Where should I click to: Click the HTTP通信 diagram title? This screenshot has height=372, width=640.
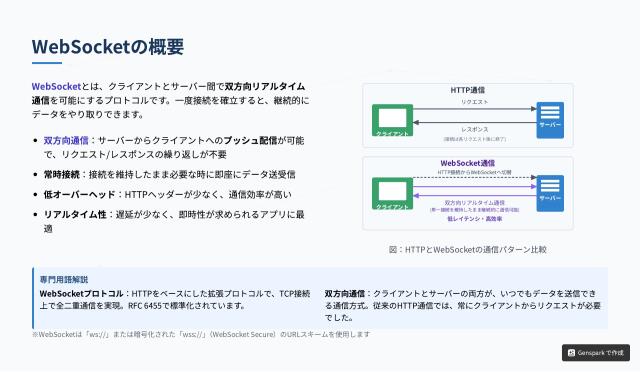468,90
